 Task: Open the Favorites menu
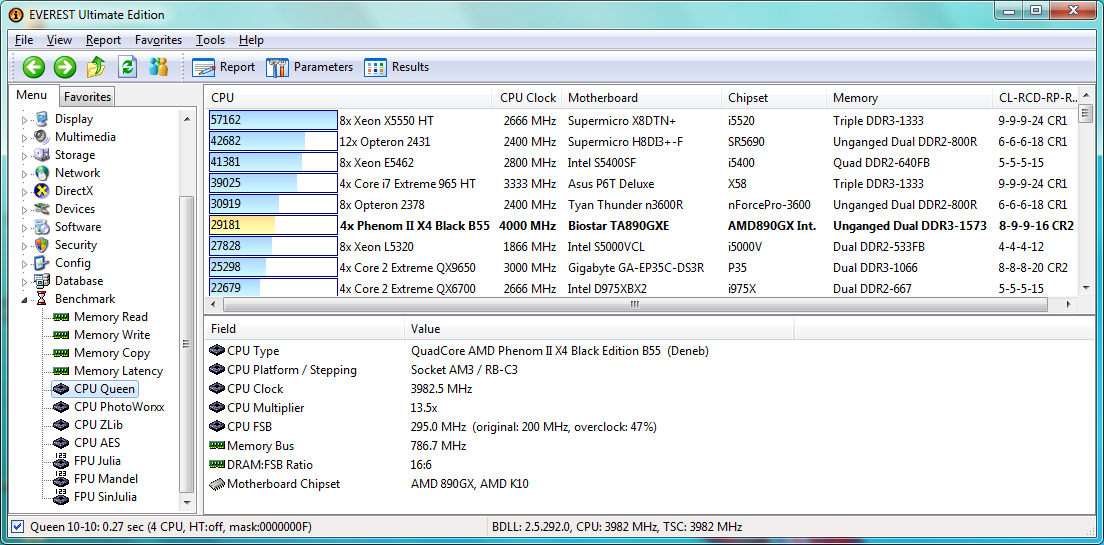(158, 40)
